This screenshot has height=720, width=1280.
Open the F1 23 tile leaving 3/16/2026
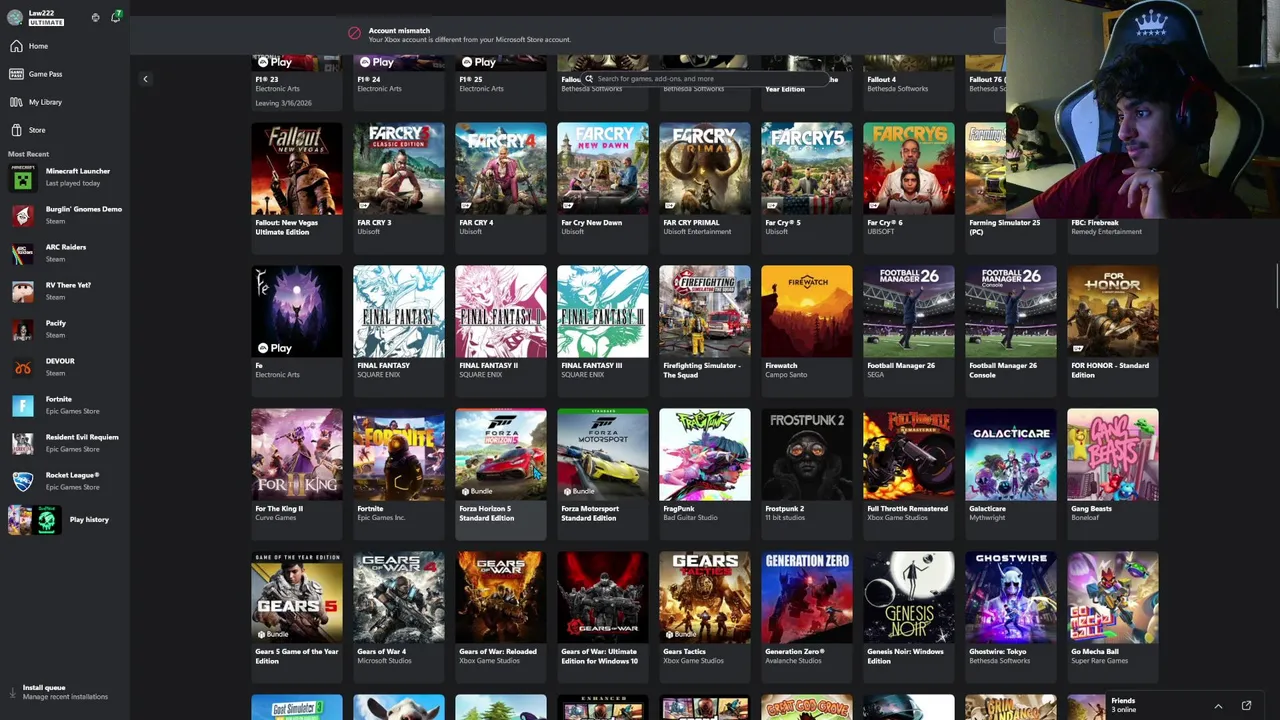pyautogui.click(x=297, y=81)
